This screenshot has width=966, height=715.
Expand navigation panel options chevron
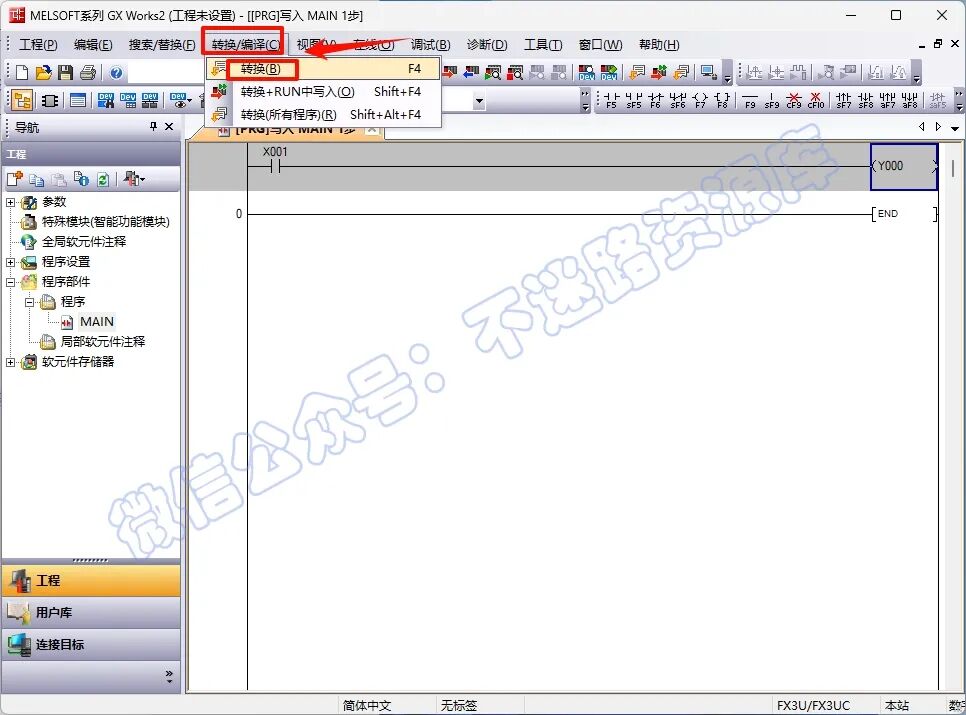[x=169, y=676]
